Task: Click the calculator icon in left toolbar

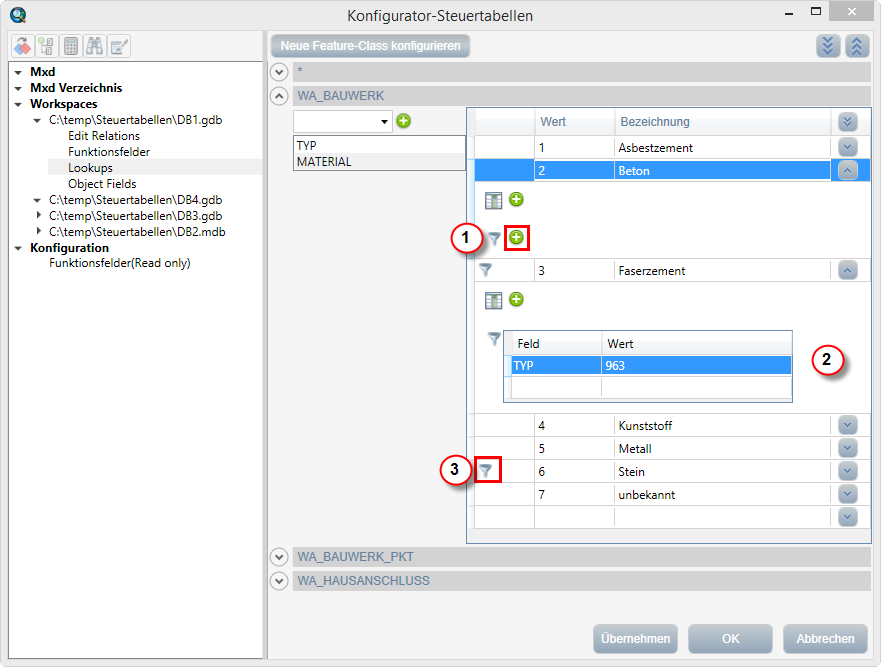Action: [x=71, y=46]
